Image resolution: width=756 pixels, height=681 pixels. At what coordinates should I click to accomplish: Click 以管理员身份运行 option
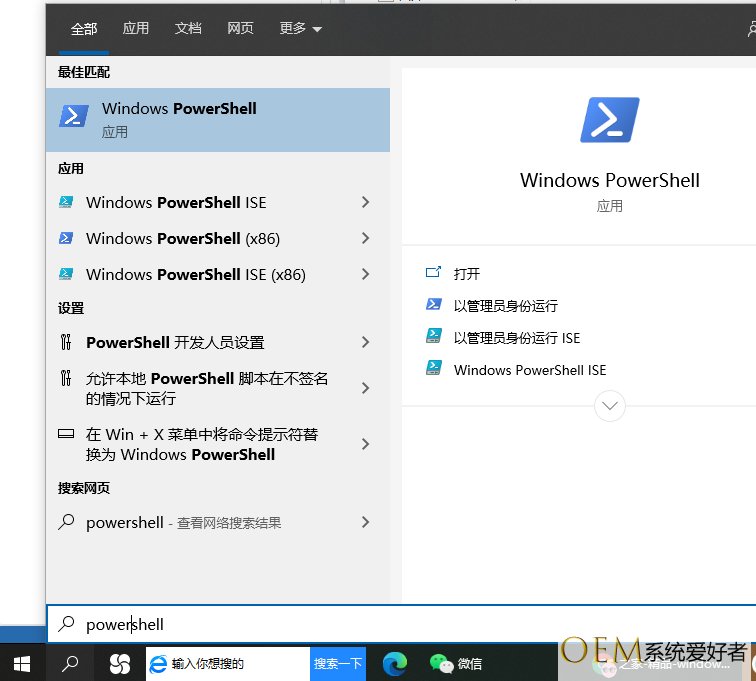coord(505,306)
